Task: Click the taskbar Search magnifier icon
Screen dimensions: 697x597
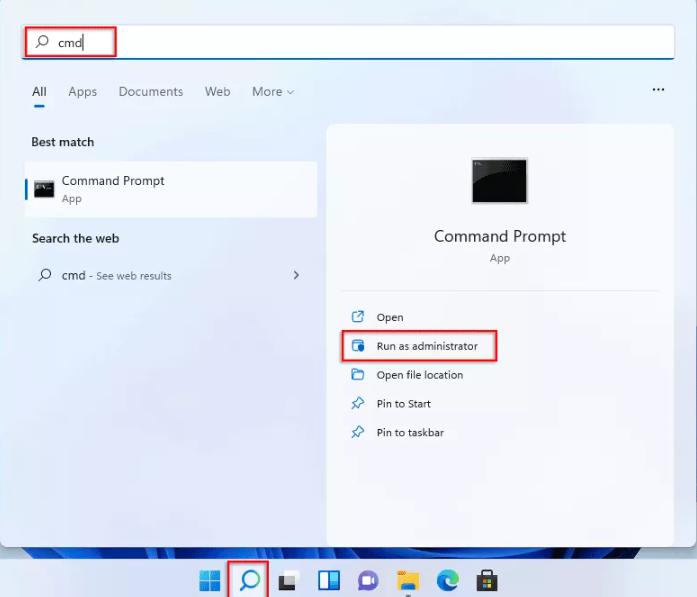Action: [x=249, y=581]
